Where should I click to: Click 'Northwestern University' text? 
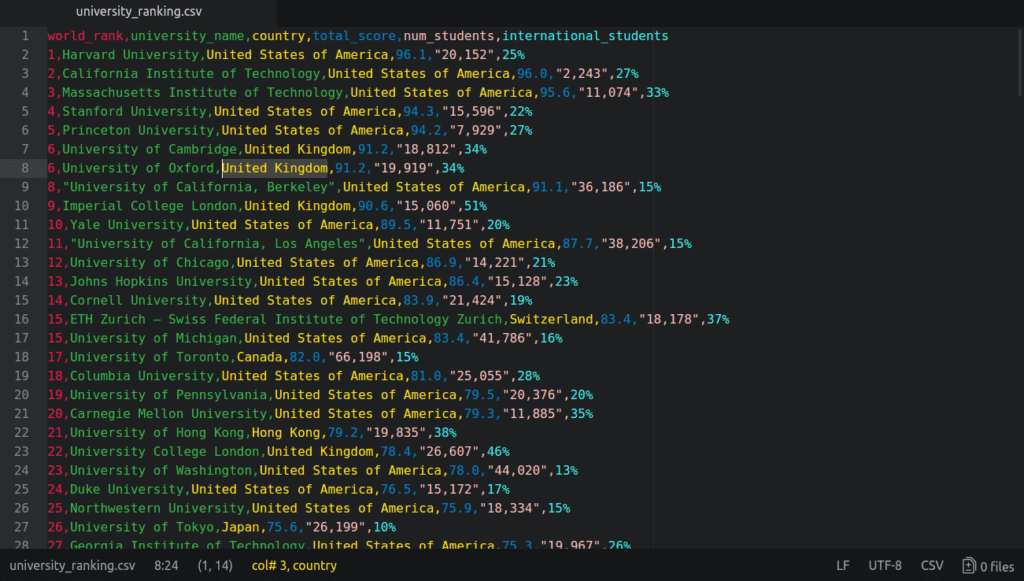(157, 509)
